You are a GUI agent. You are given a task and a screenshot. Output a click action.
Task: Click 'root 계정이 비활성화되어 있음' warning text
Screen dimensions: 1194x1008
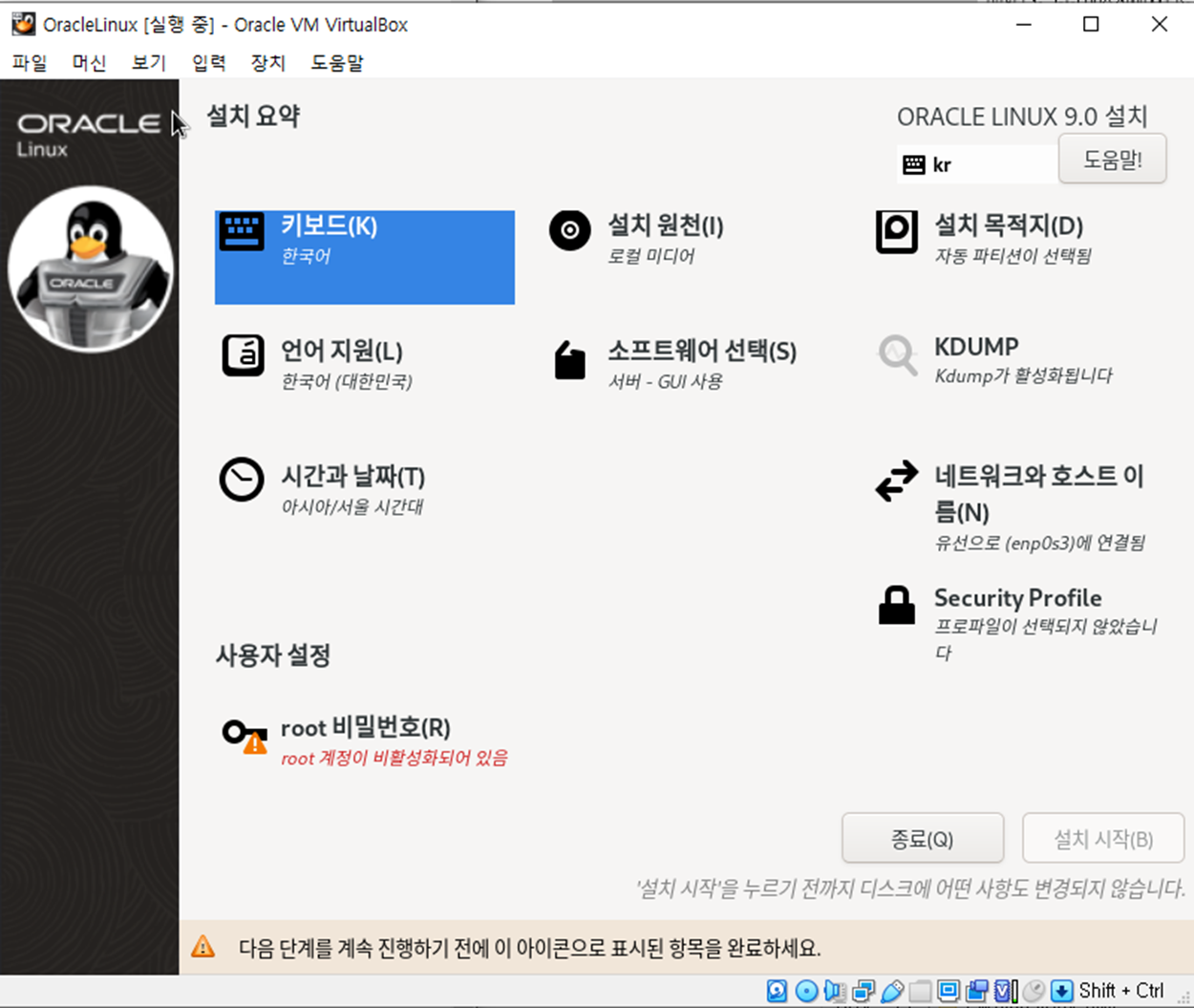[x=394, y=758]
